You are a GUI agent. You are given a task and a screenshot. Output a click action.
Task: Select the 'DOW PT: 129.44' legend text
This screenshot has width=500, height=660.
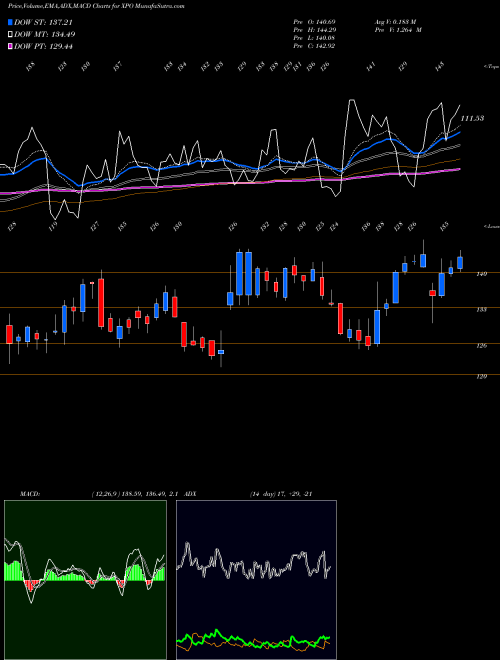(43, 46)
